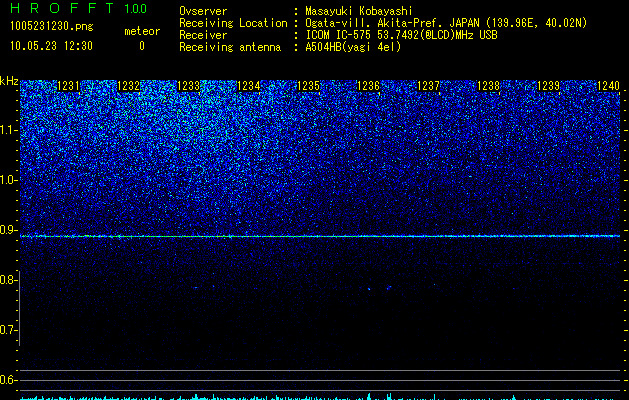Click the 1.0 kHz axis label
Image resolution: width=629 pixels, height=400 pixels.
pyautogui.click(x=7, y=180)
